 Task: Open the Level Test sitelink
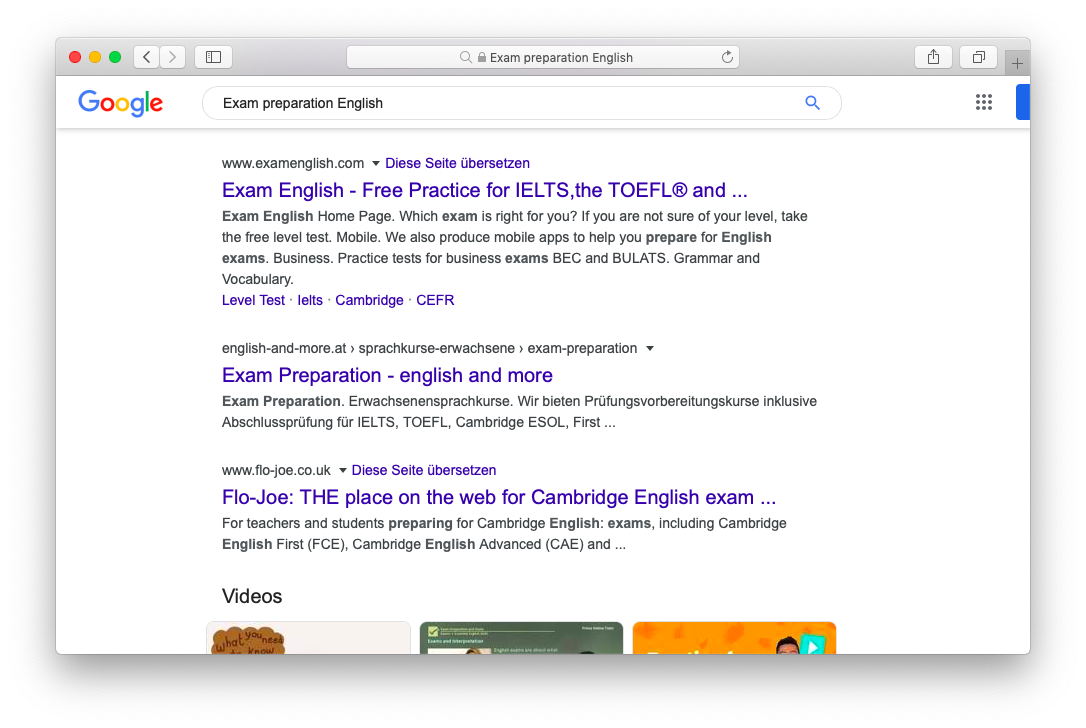[x=253, y=300]
